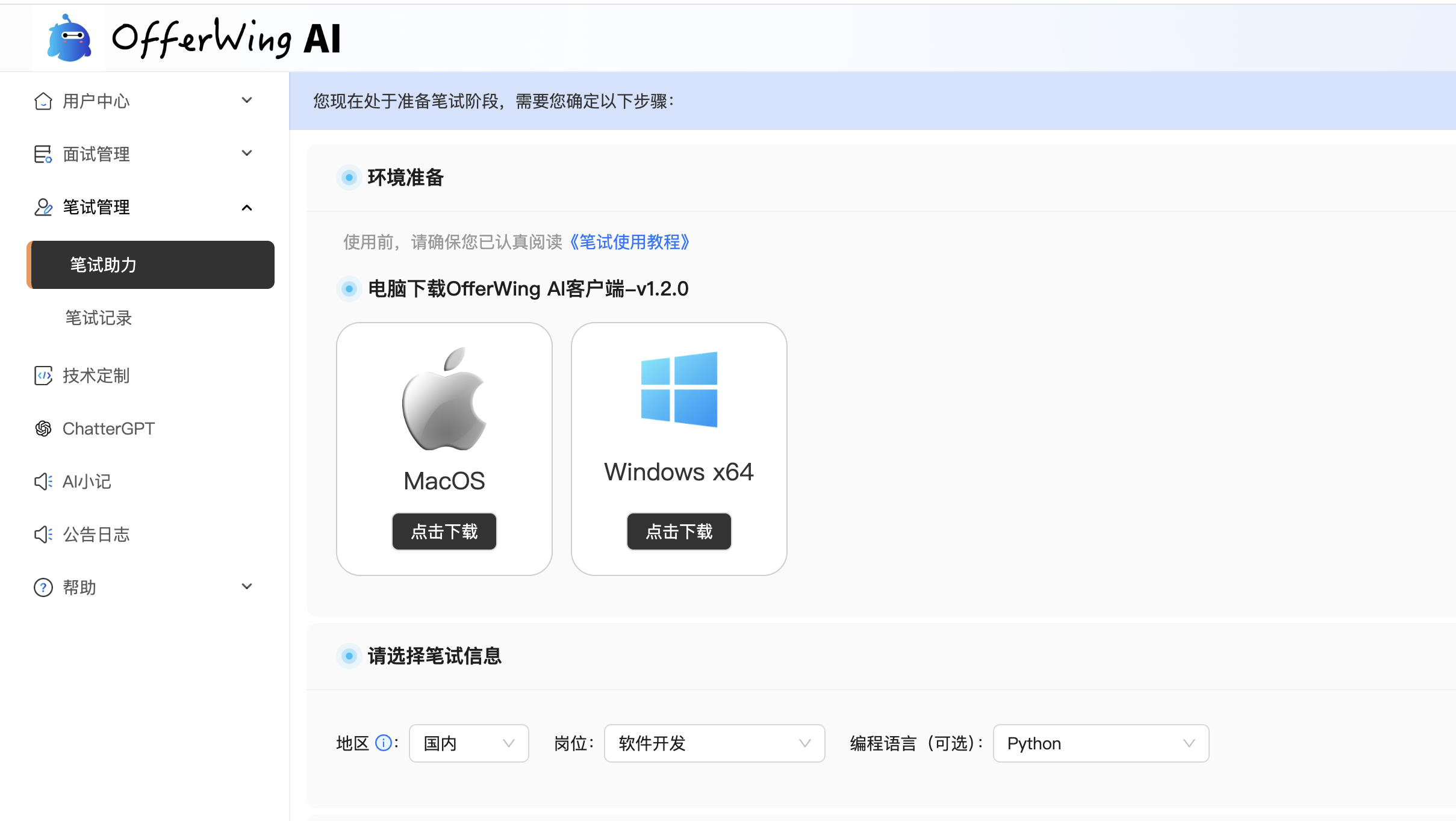Click the Apple MacOS logo image
Viewport: 1456px width, 821px height.
point(444,398)
